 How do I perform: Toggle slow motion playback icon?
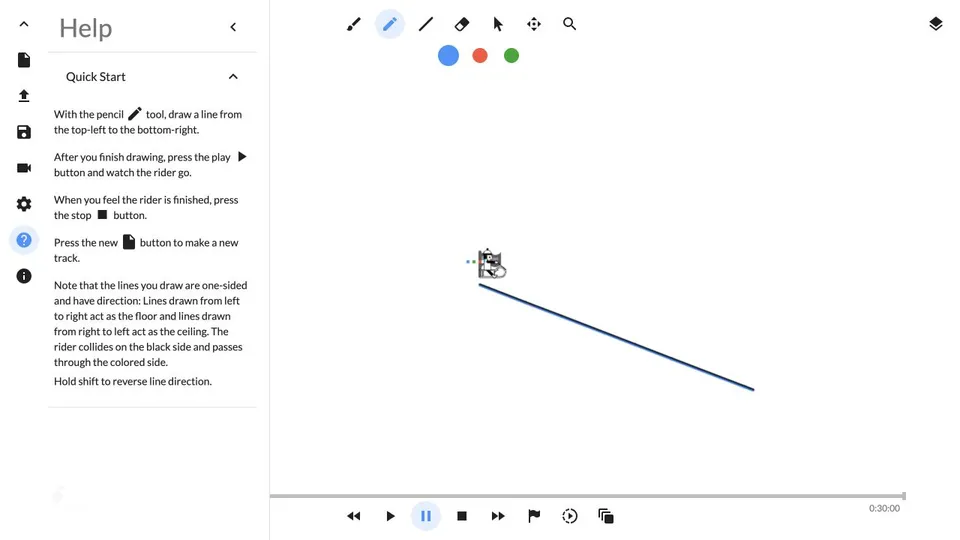[x=569, y=516]
